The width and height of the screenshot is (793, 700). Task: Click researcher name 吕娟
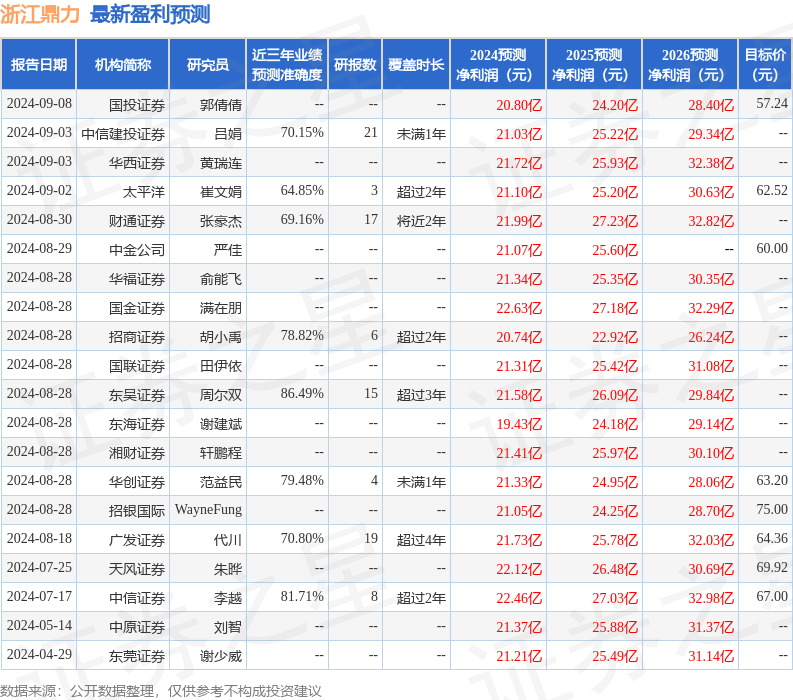tap(228, 134)
